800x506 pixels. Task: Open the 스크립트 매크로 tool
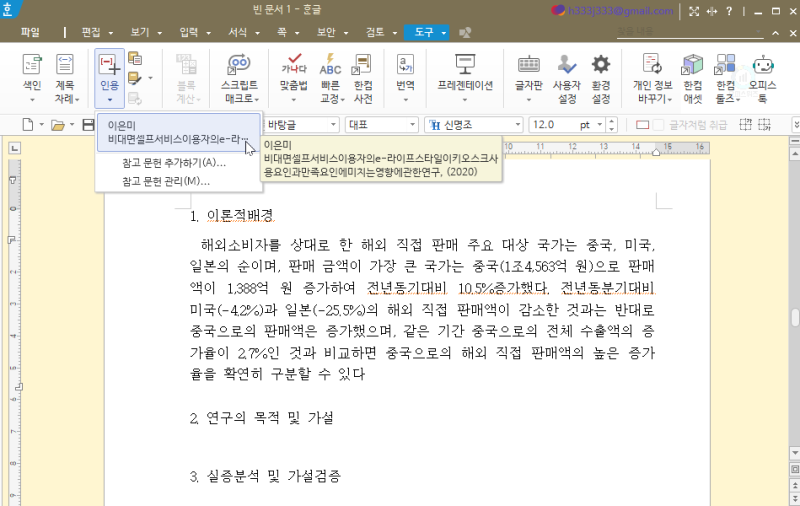[240, 78]
